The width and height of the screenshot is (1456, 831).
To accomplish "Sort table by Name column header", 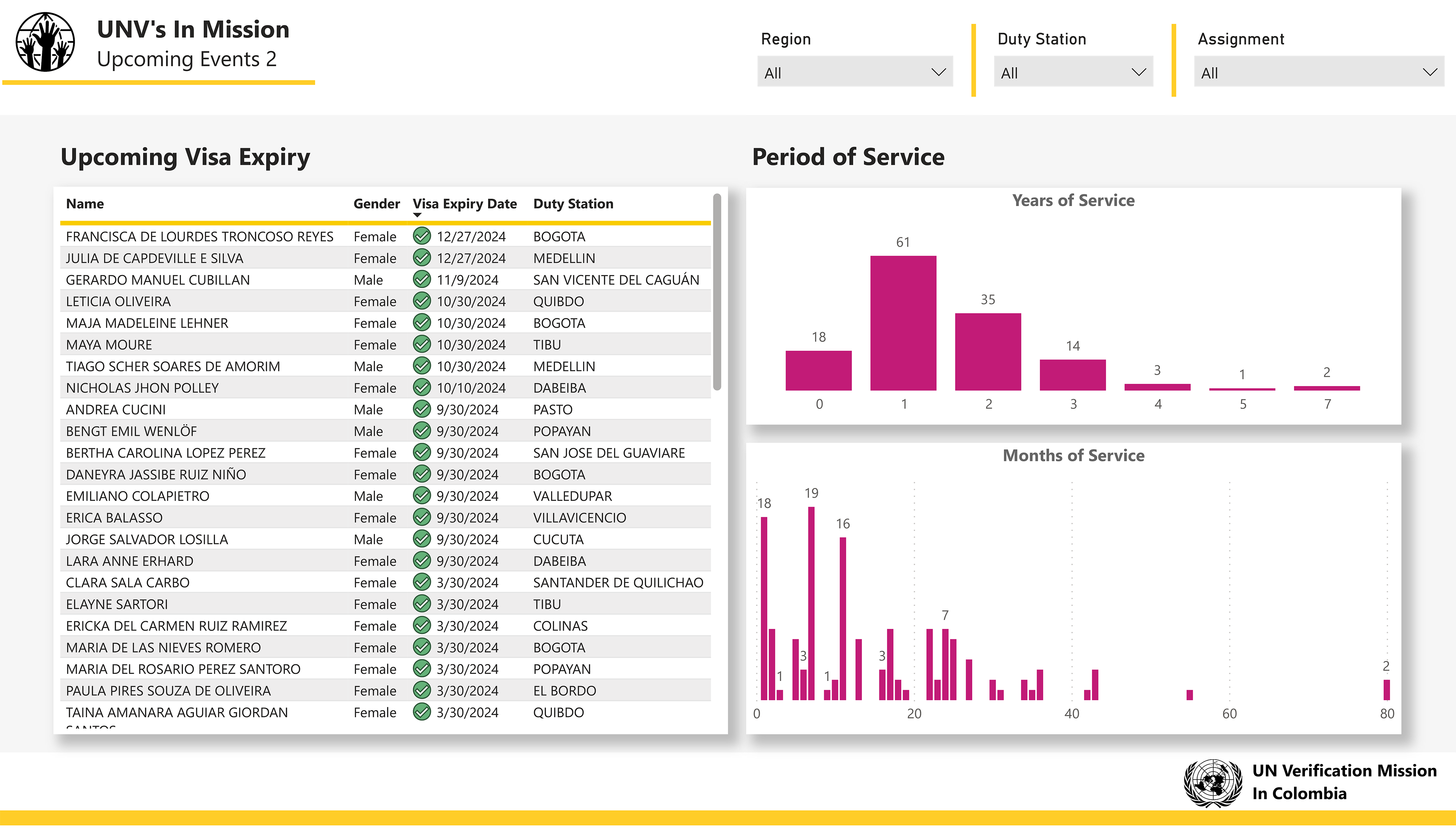I will pyautogui.click(x=85, y=204).
